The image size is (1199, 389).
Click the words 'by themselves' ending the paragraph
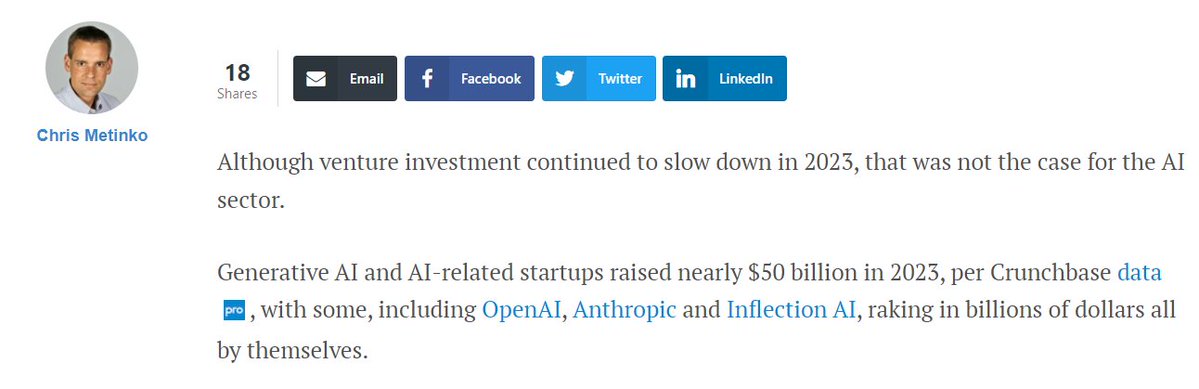(292, 352)
